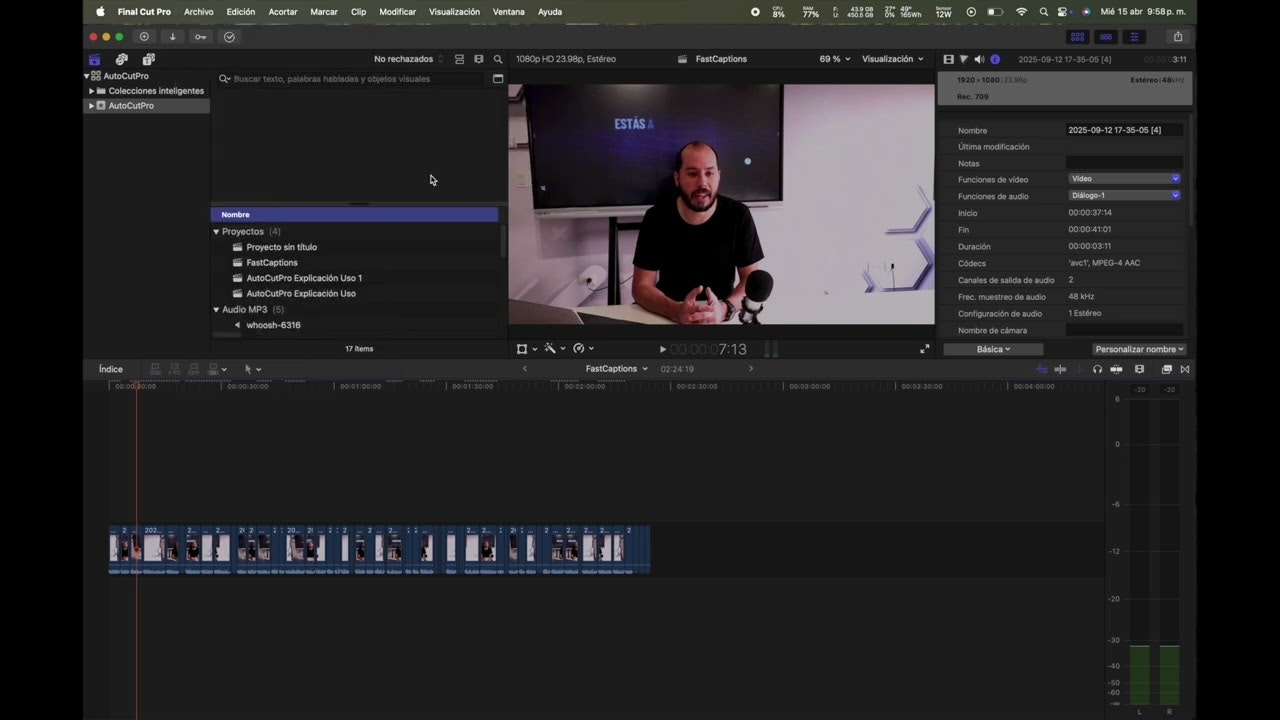Screen dimensions: 1280x720
Task: Open the Marcar menu
Action: tap(324, 12)
